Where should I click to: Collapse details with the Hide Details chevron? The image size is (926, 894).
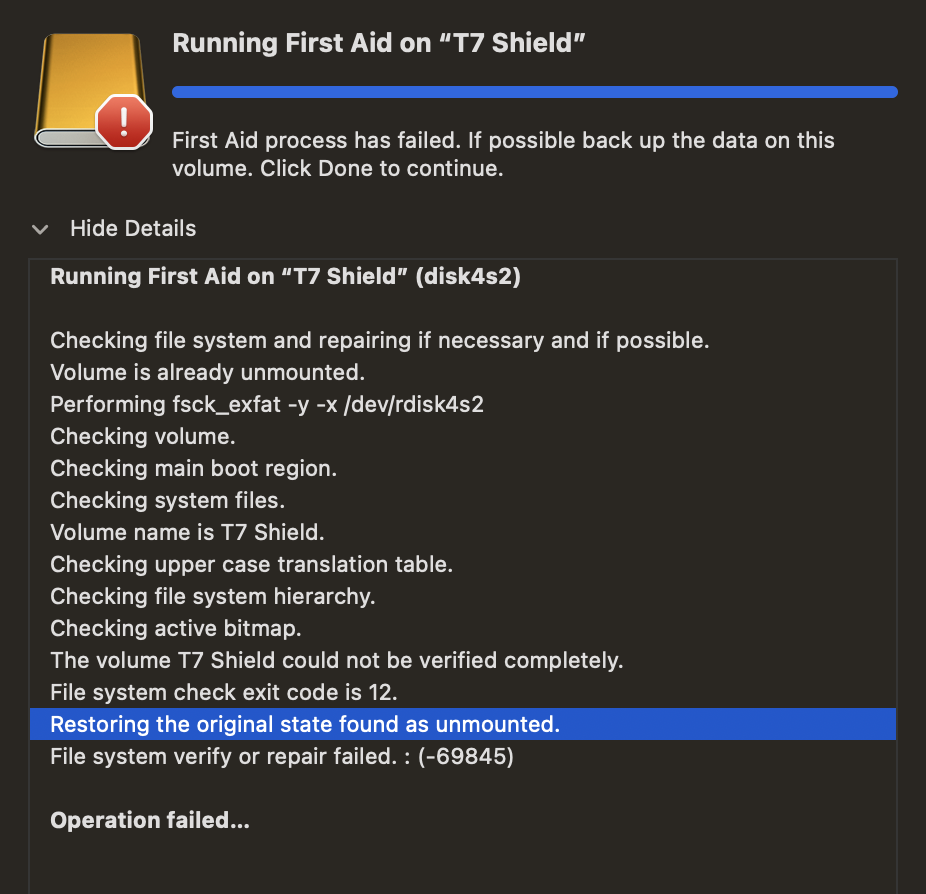coord(40,229)
